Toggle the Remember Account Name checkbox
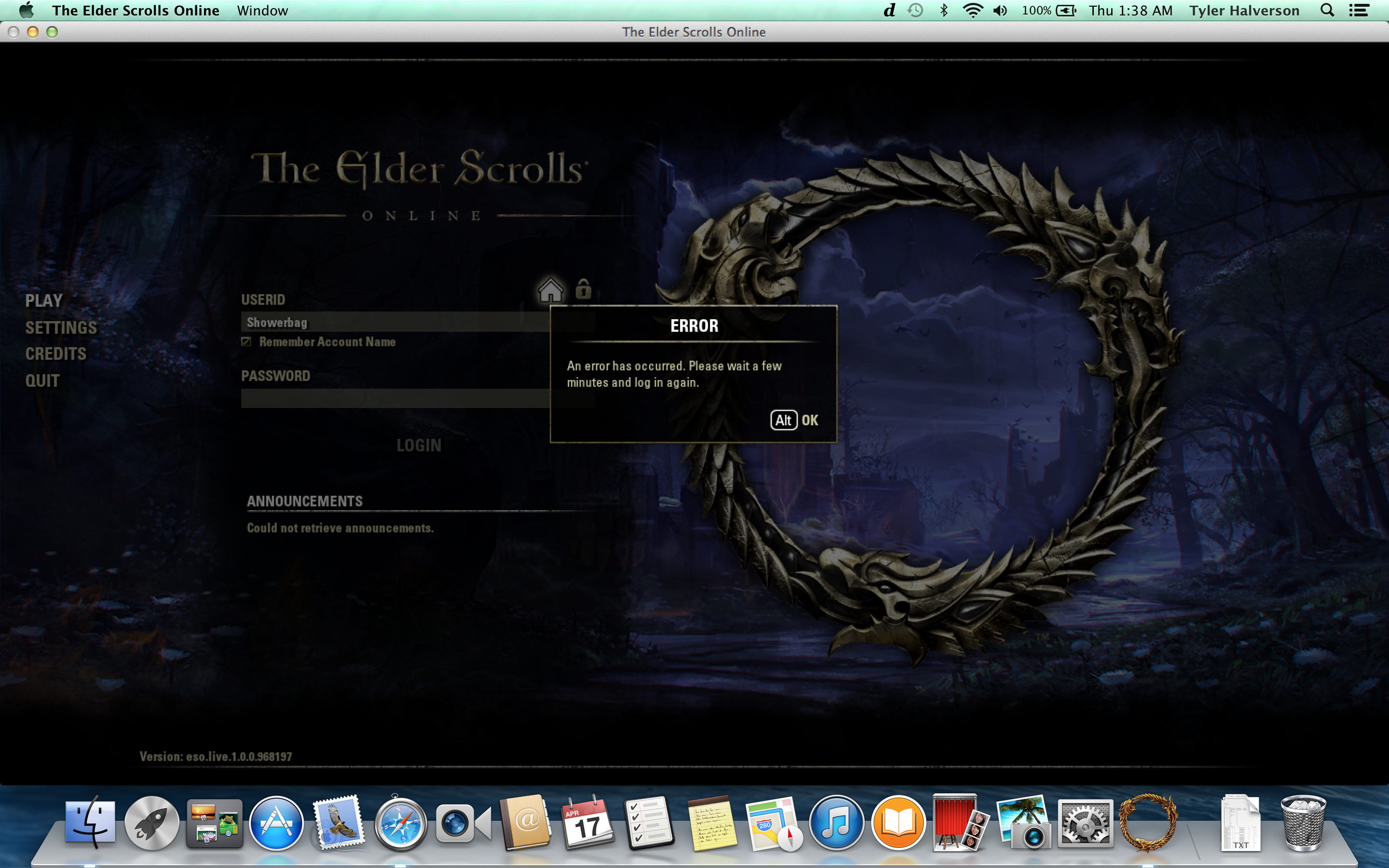Screen dimensions: 1389x868 pyautogui.click(x=246, y=341)
